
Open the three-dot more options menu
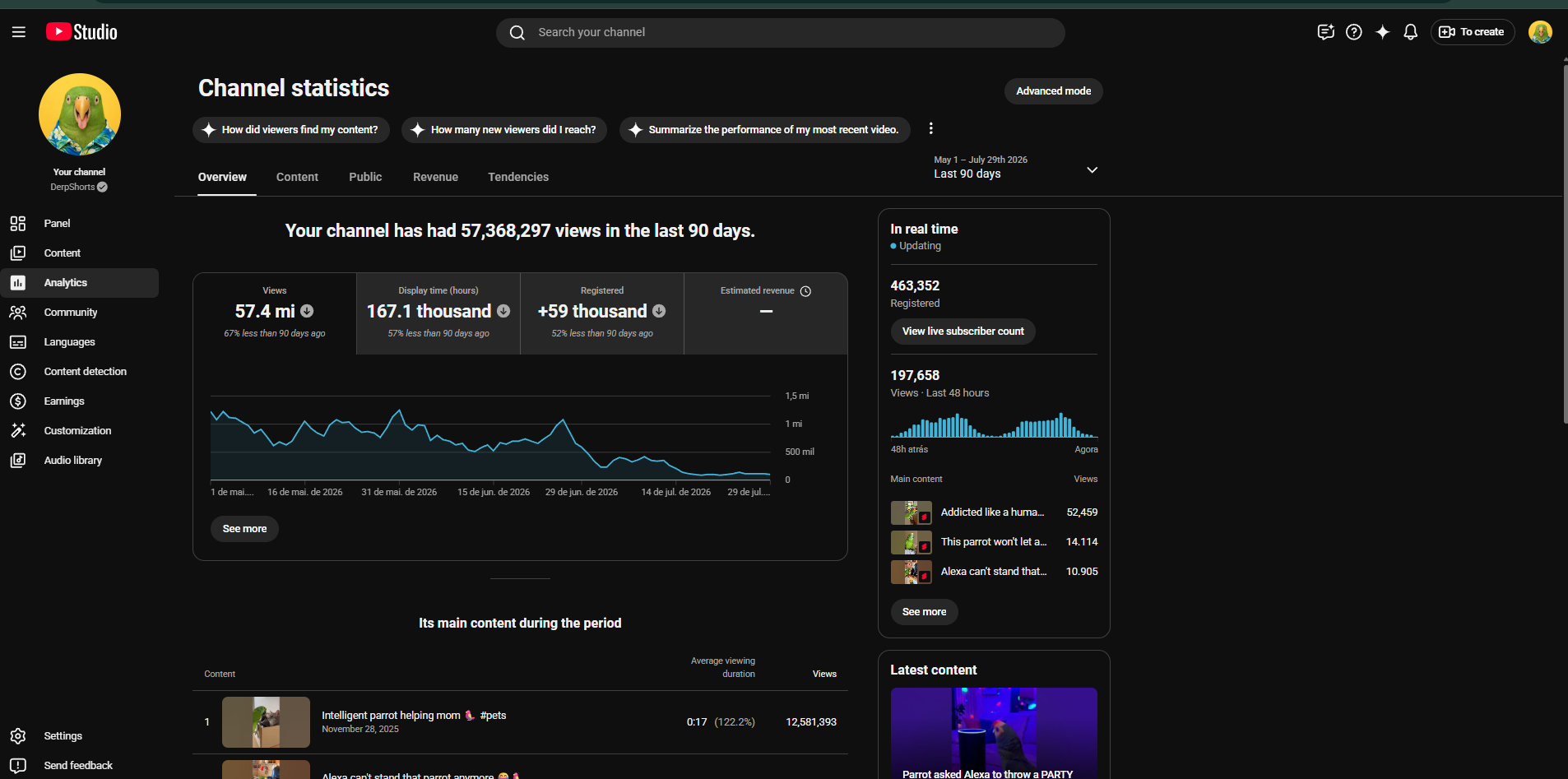[930, 128]
